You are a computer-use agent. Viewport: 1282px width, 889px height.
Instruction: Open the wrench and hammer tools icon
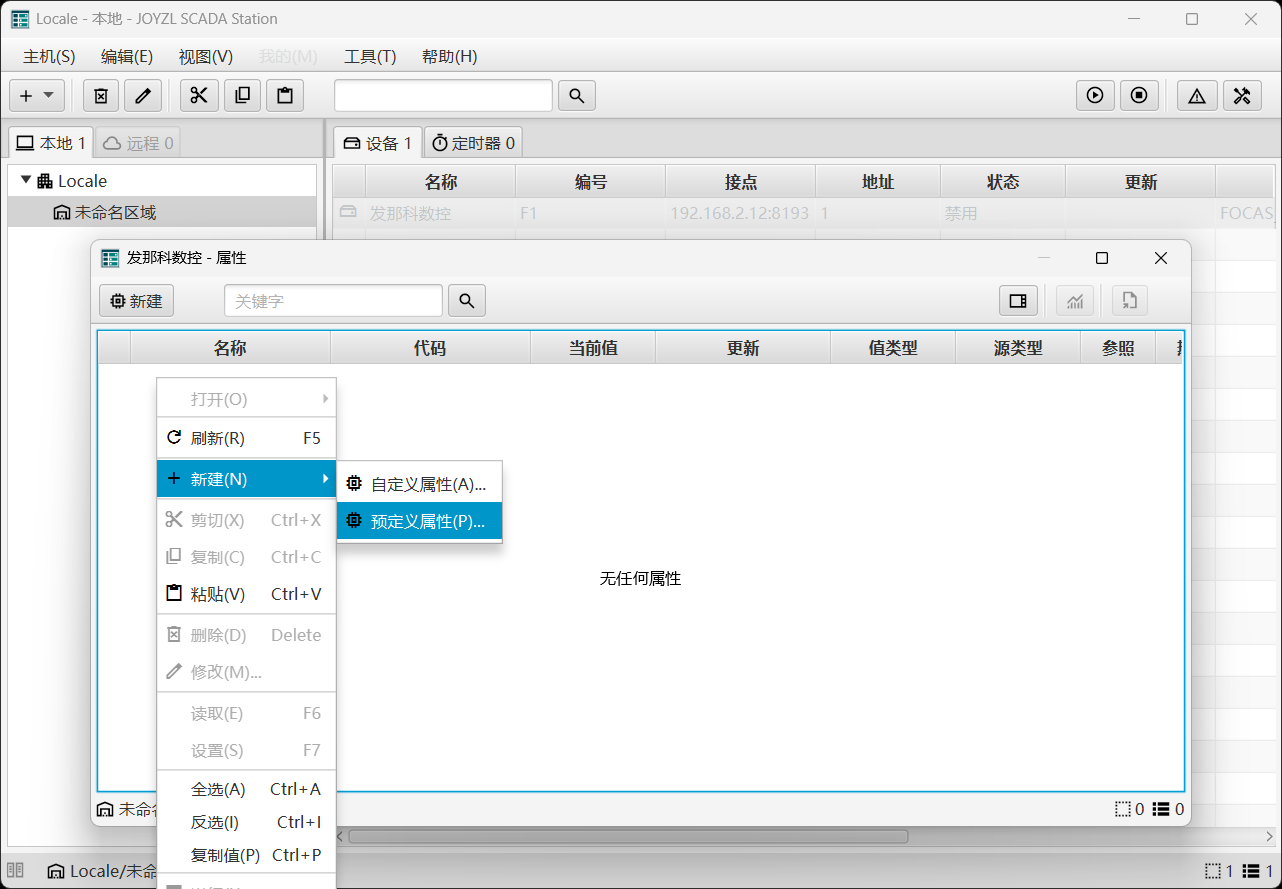click(x=1242, y=95)
